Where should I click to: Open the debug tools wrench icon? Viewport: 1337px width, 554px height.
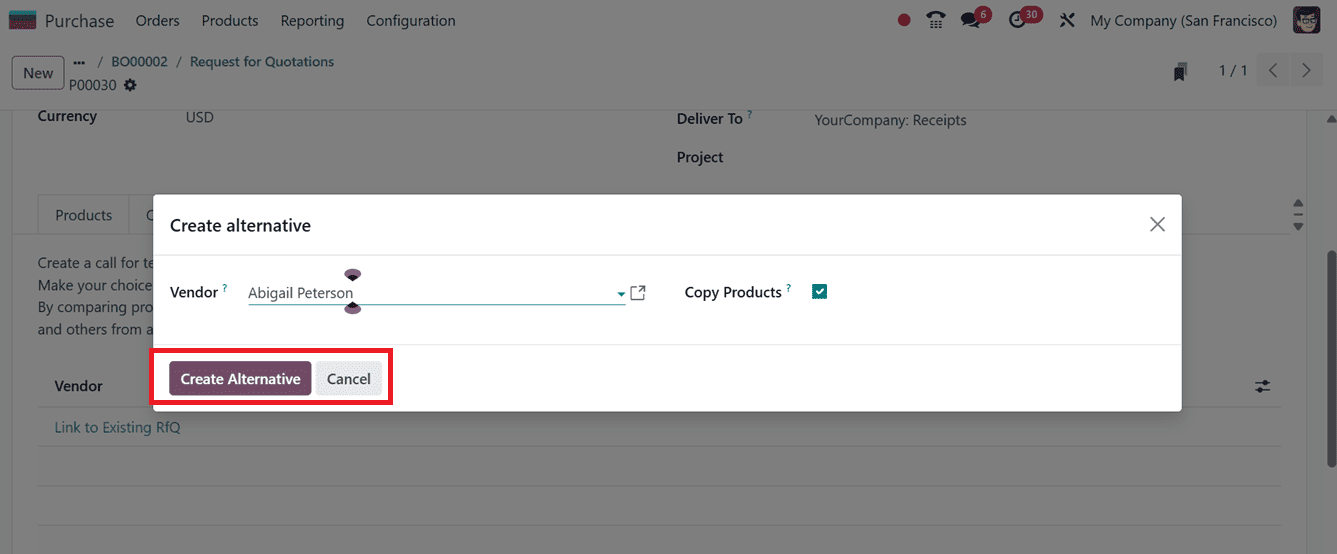pos(1067,20)
